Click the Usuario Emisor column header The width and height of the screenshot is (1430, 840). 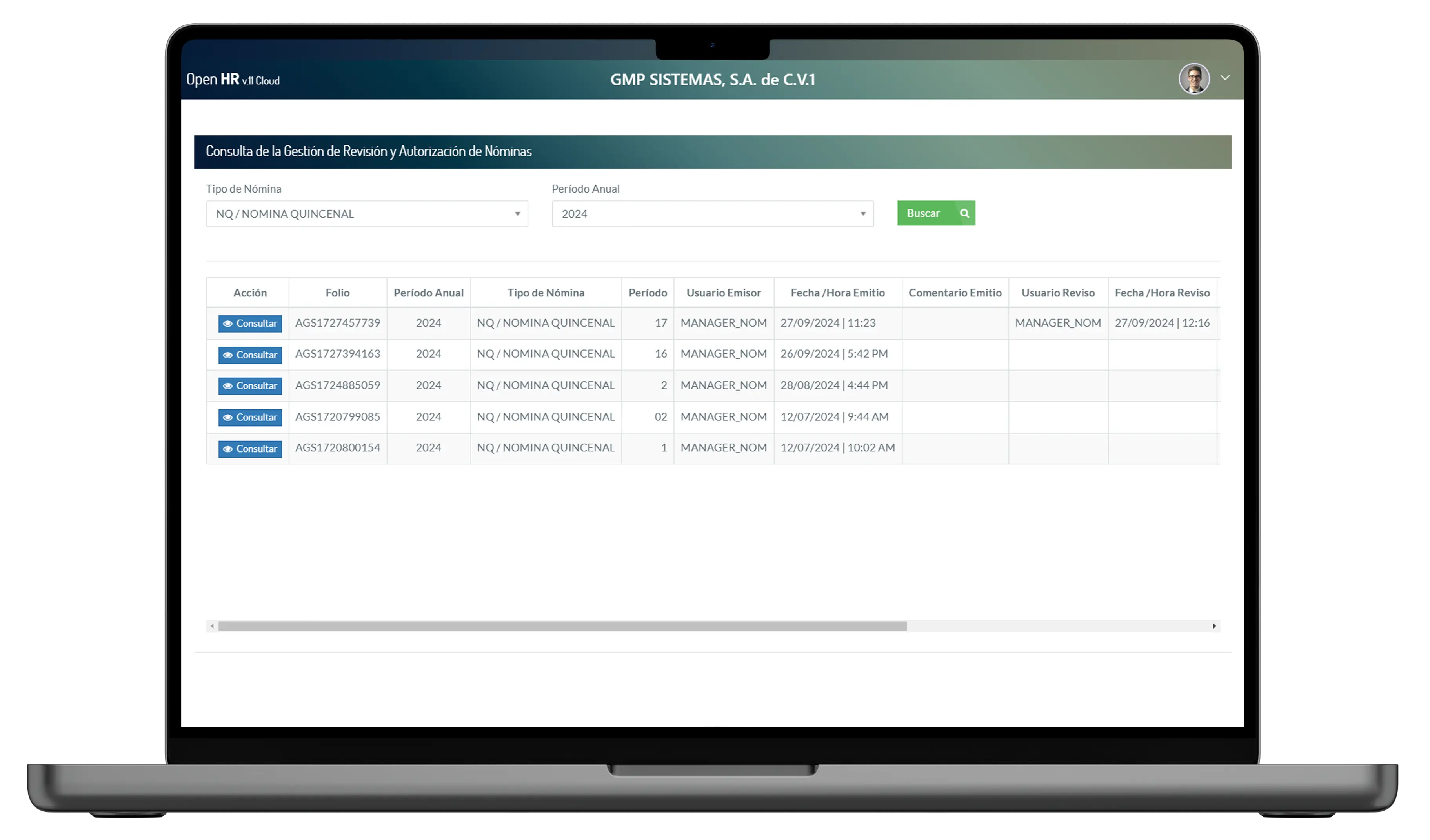[724, 293]
